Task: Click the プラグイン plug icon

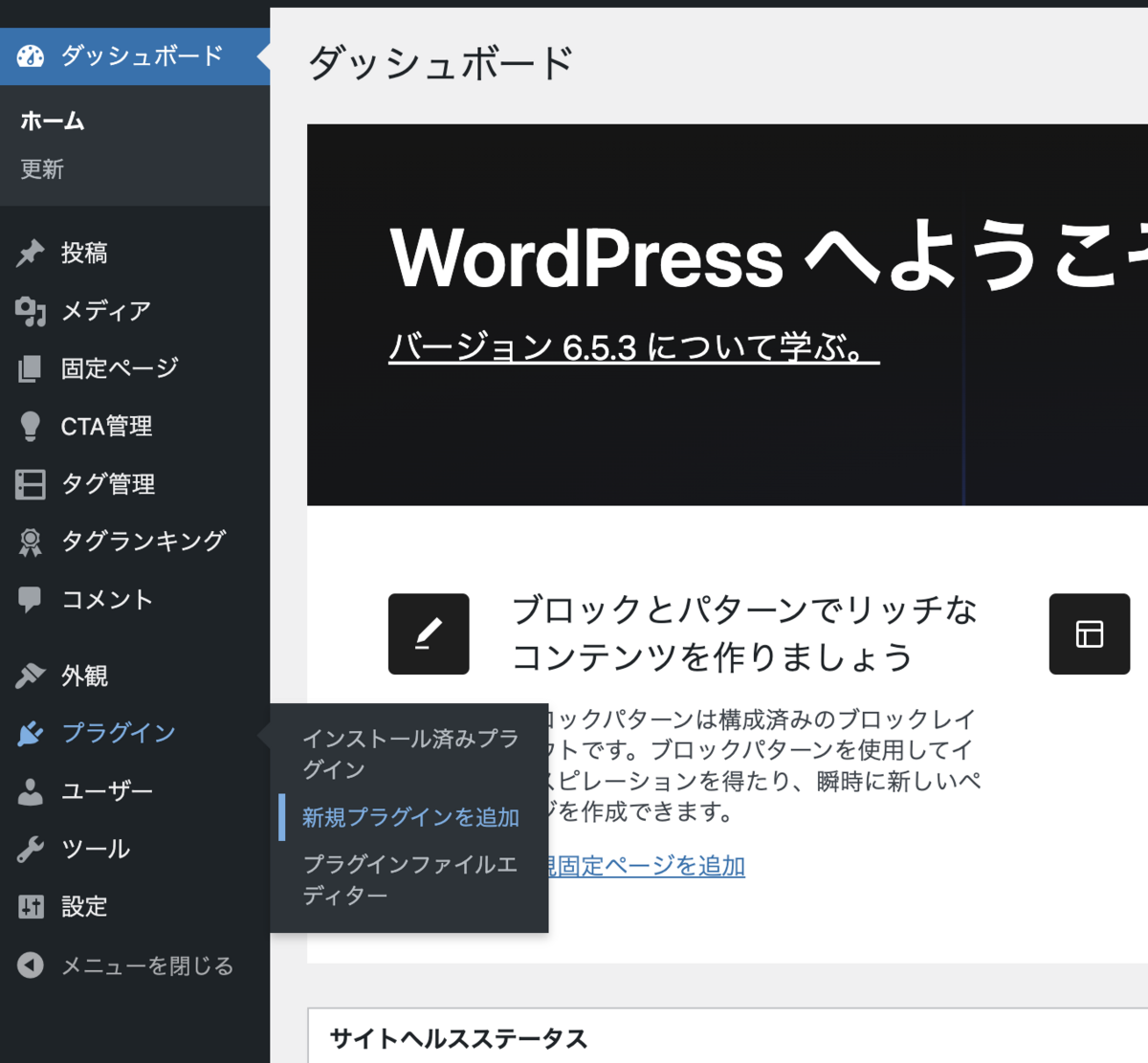Action: click(x=30, y=733)
